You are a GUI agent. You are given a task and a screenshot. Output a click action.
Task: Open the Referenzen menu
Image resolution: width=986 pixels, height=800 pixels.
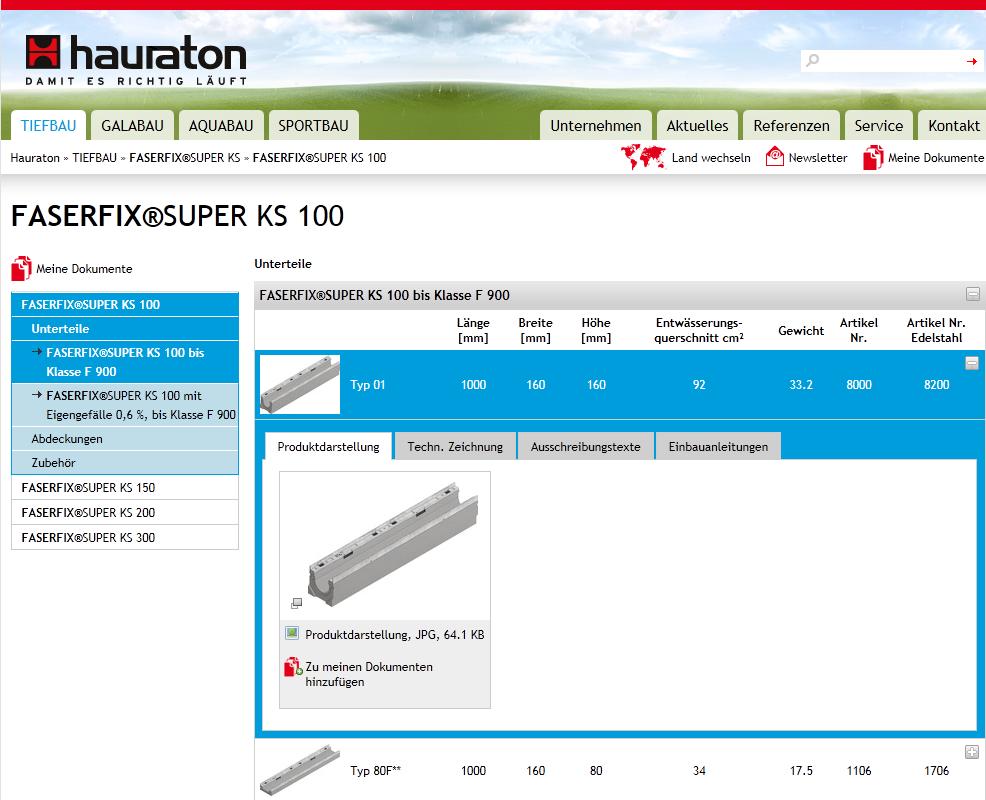[791, 125]
